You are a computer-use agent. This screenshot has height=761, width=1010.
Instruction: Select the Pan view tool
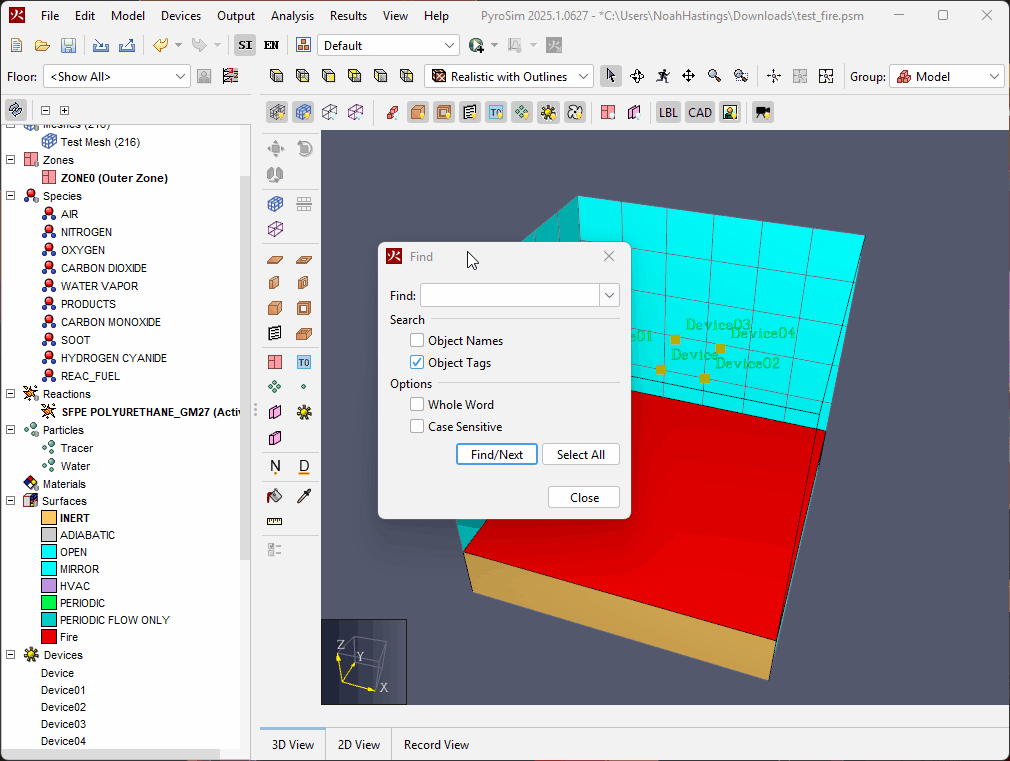click(x=689, y=76)
